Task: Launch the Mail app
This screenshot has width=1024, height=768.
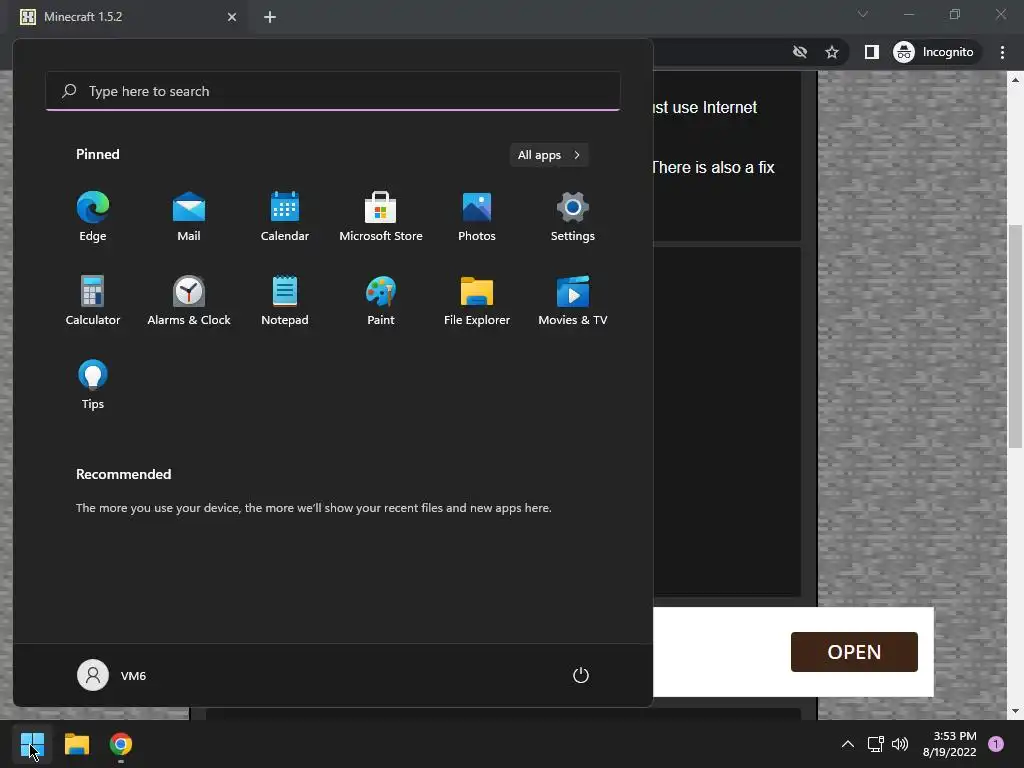Action: tap(189, 217)
